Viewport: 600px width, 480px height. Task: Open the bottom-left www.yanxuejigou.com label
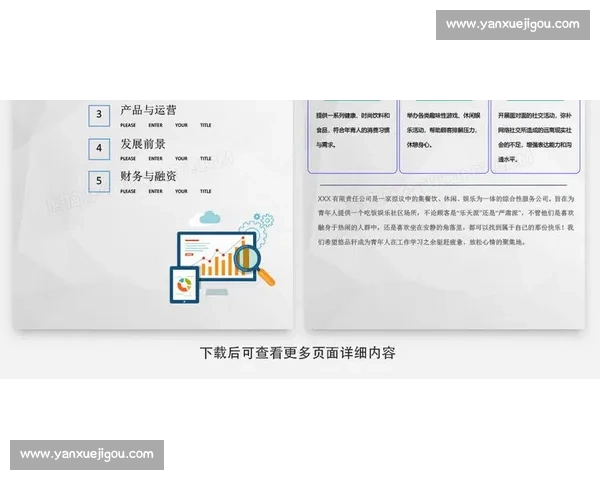pos(87,455)
